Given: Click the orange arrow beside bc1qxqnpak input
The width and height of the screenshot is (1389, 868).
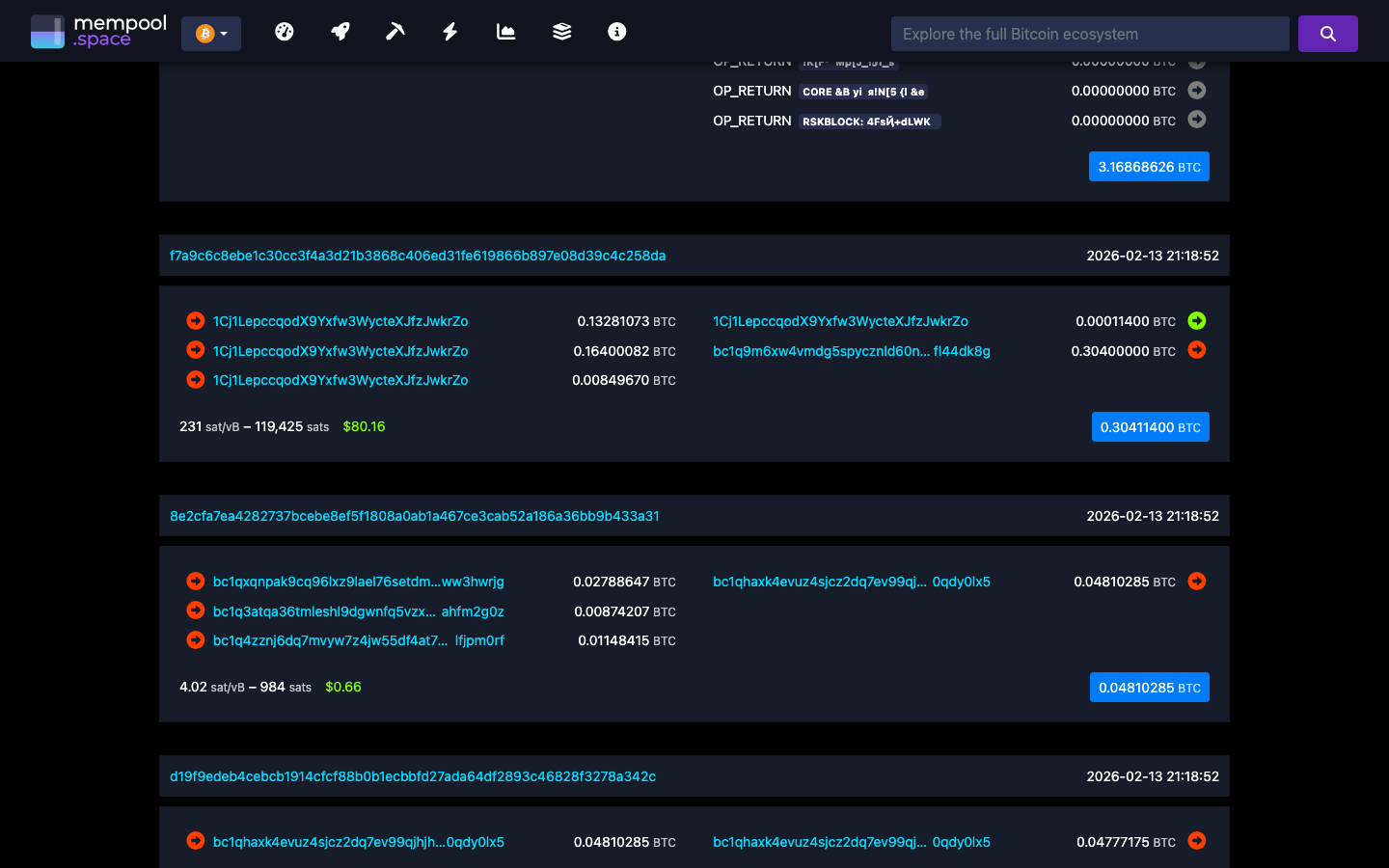Looking at the screenshot, I should [195, 581].
